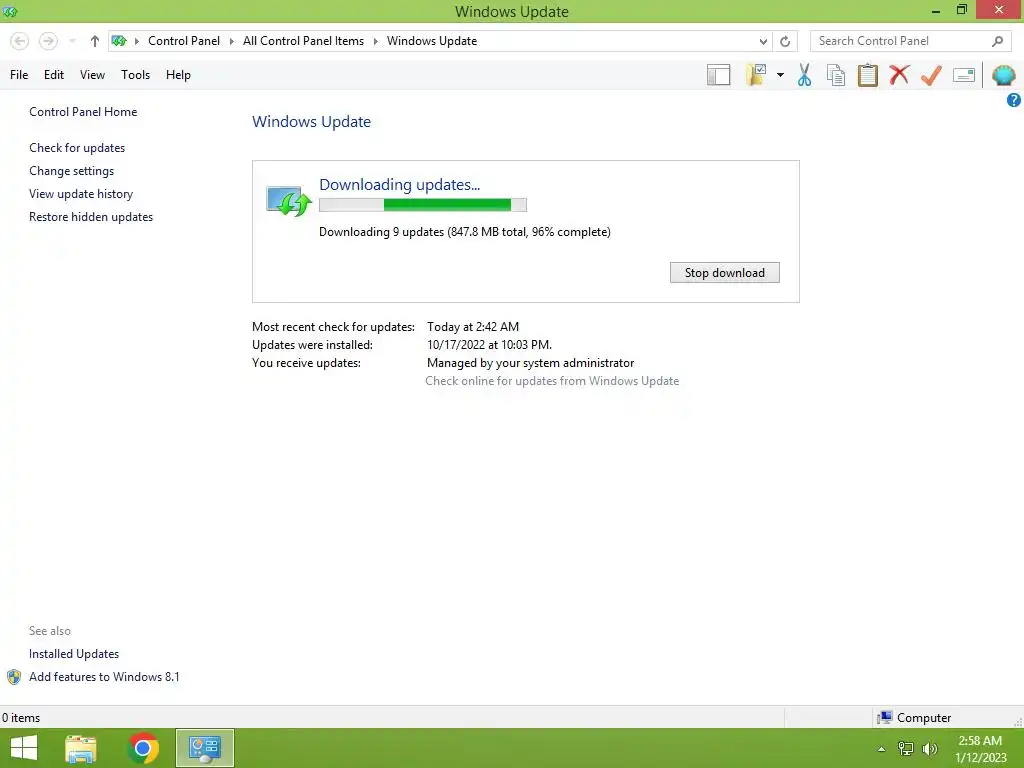Open the View menu

(x=92, y=75)
